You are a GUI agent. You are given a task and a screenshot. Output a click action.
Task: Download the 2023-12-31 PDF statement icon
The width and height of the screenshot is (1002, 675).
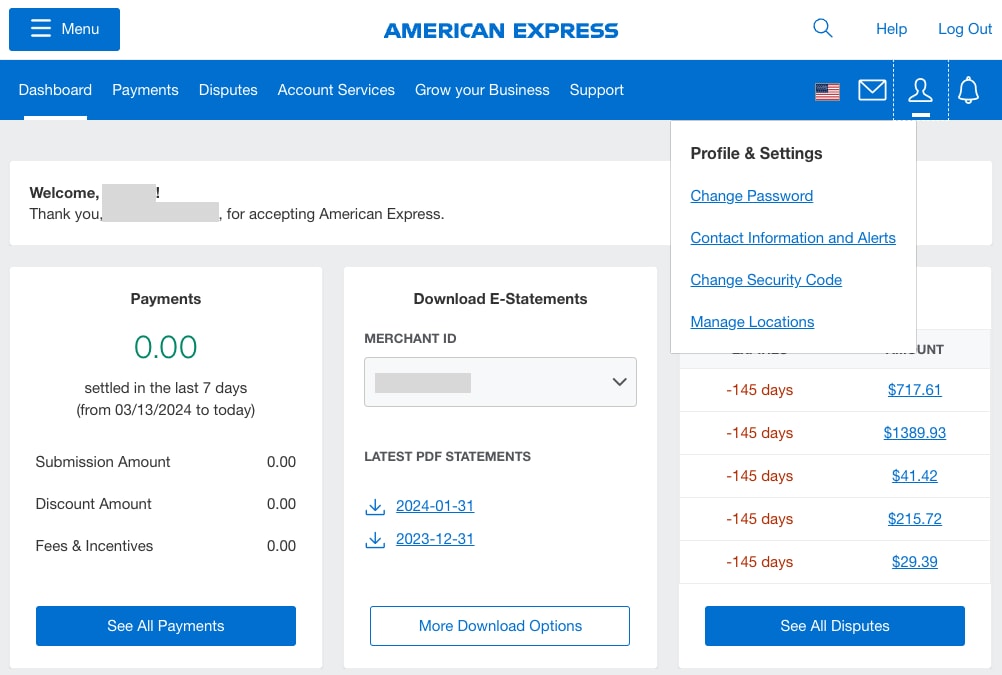[x=374, y=539]
